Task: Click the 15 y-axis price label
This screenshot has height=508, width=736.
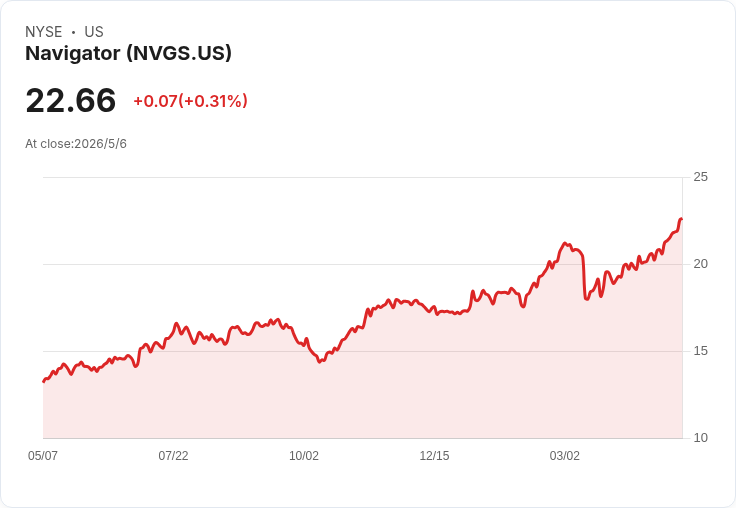Action: point(700,351)
